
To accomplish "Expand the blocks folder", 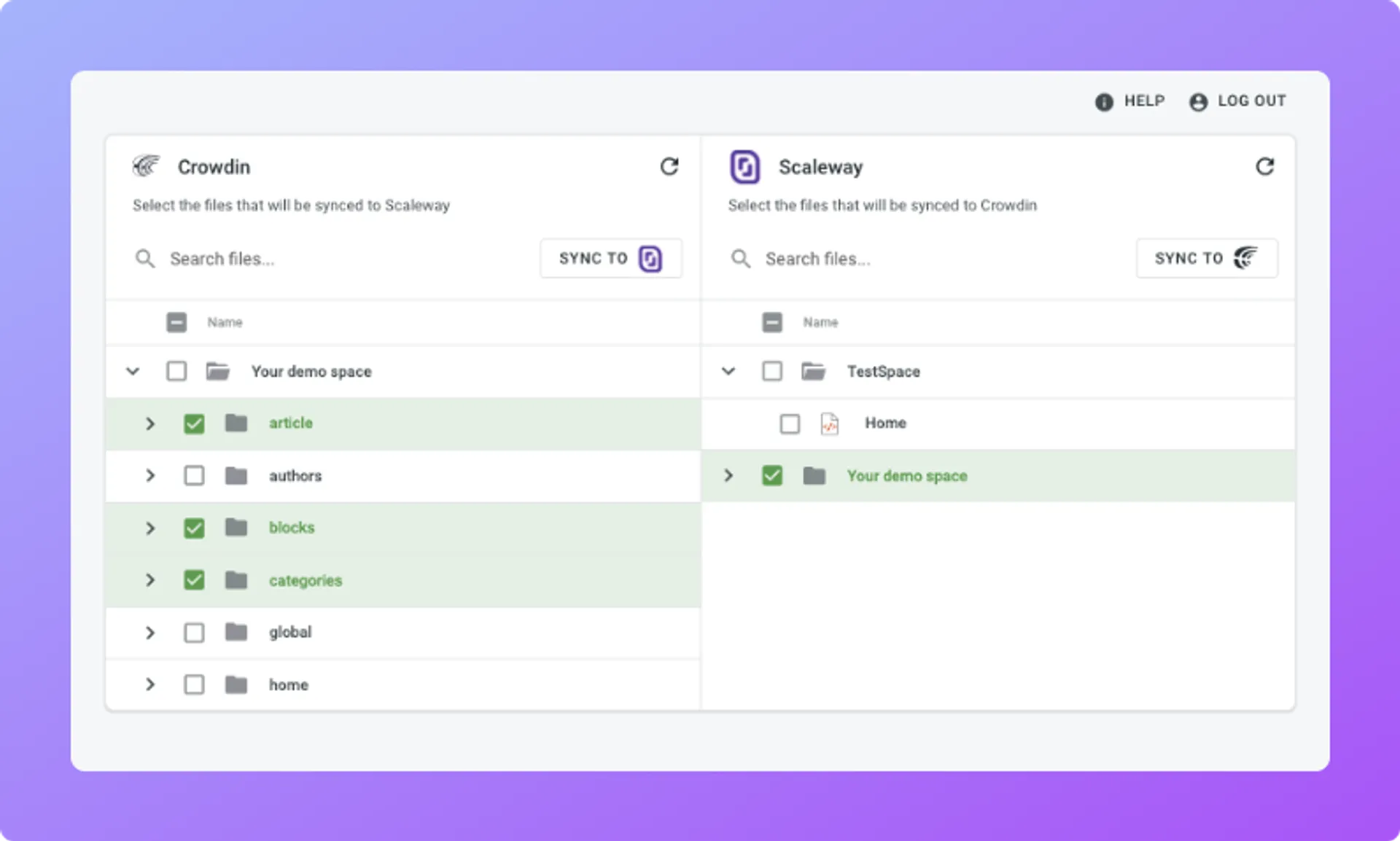I will pos(150,528).
